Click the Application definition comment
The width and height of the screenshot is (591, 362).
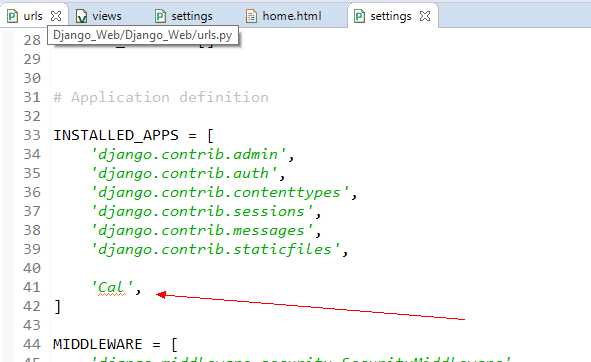[x=161, y=97]
